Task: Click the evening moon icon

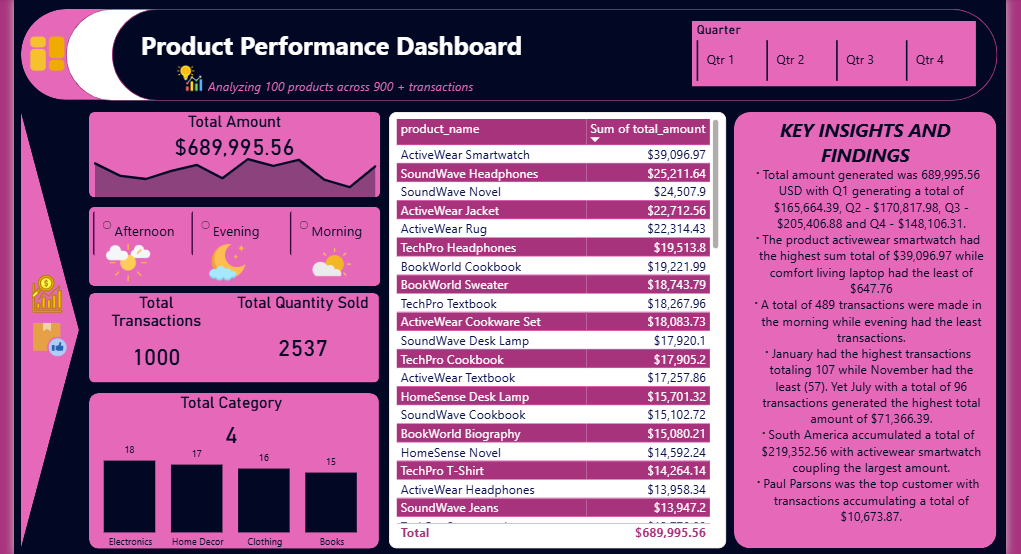Action: pos(227,262)
